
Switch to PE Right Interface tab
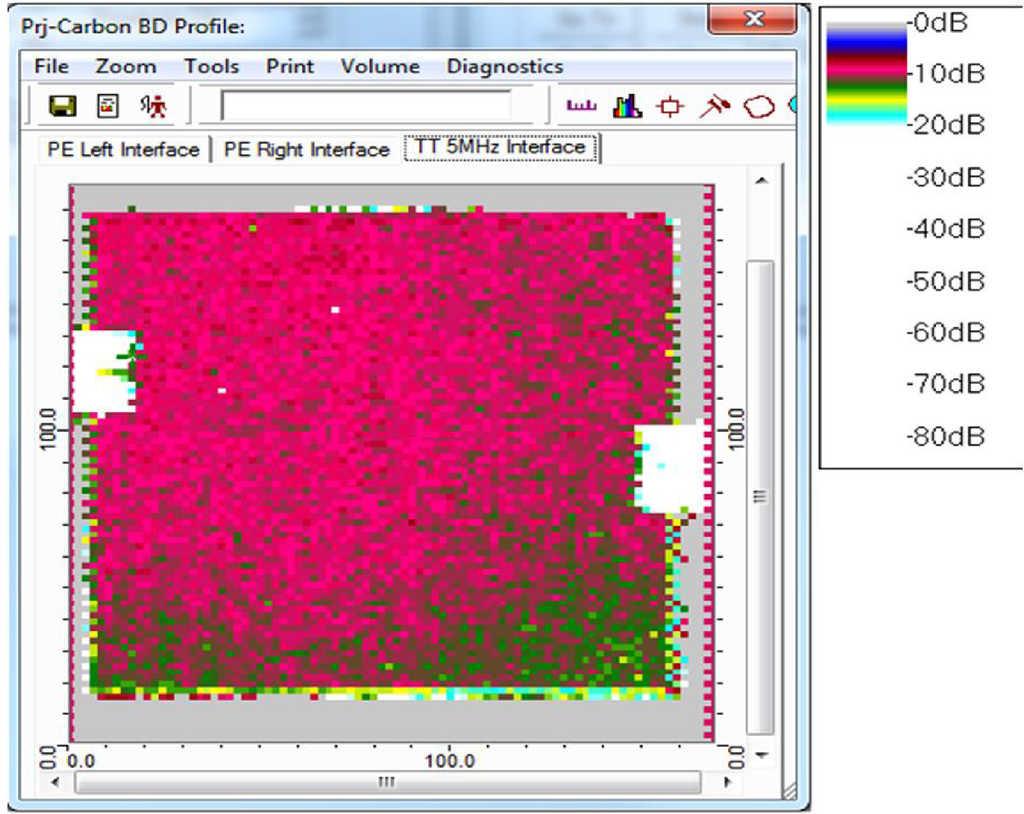pos(306,150)
